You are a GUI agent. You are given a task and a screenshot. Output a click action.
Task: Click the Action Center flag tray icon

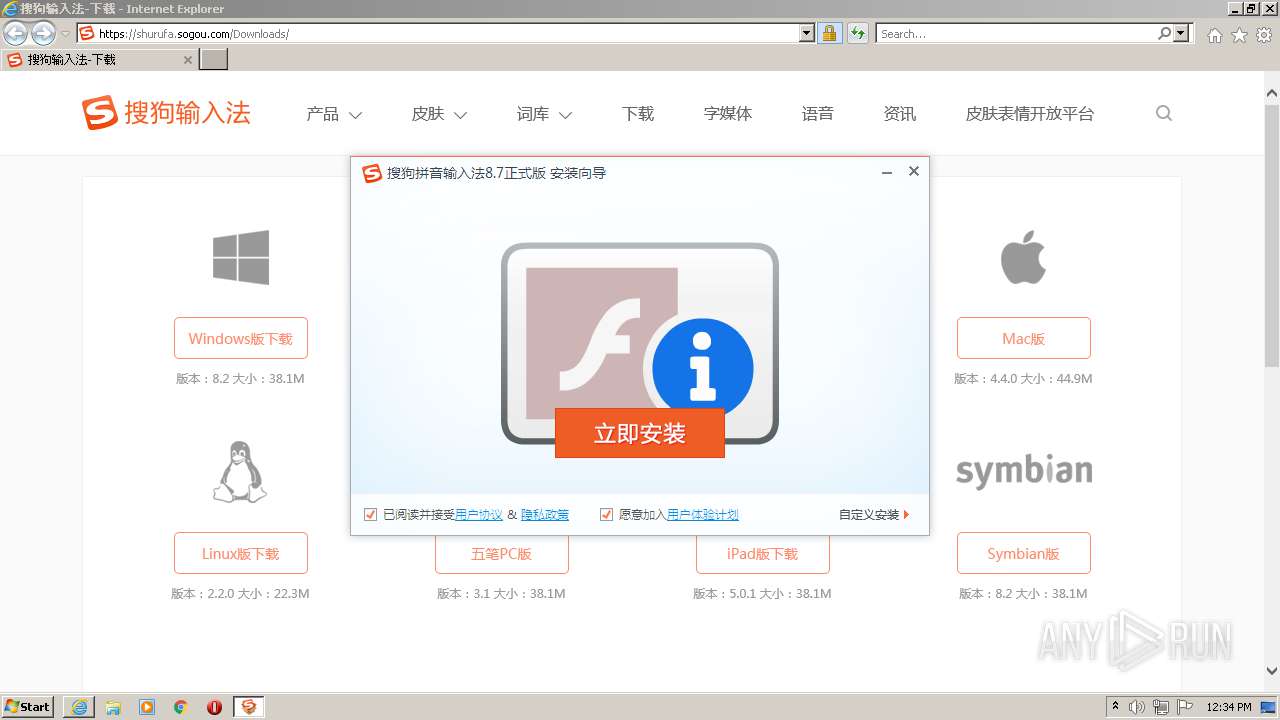coord(1185,707)
